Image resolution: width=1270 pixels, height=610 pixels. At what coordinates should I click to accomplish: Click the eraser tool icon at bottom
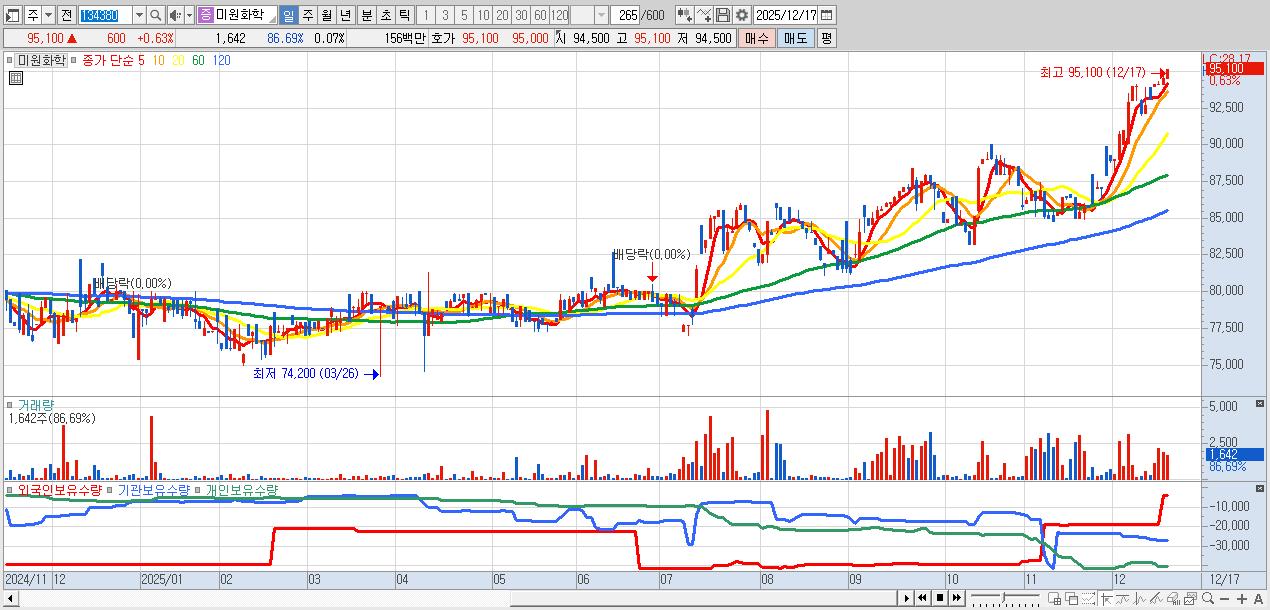[1173, 598]
